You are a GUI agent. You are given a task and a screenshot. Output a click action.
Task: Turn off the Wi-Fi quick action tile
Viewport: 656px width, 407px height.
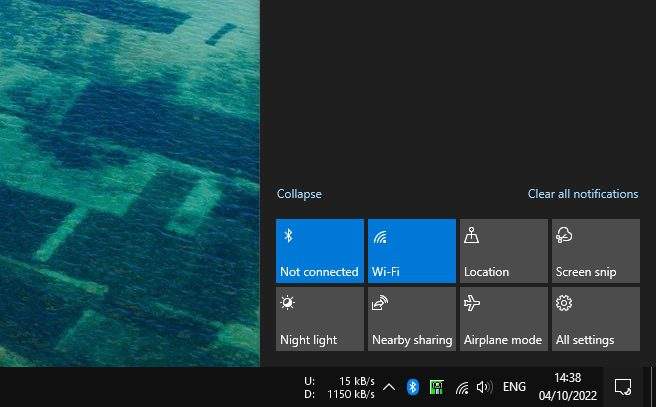pyautogui.click(x=412, y=251)
